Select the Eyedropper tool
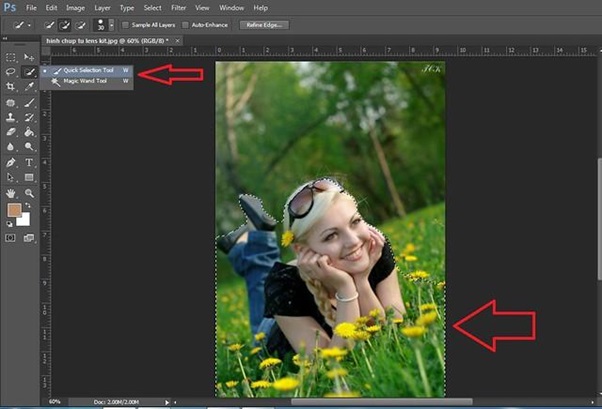This screenshot has width=602, height=409. 29,86
